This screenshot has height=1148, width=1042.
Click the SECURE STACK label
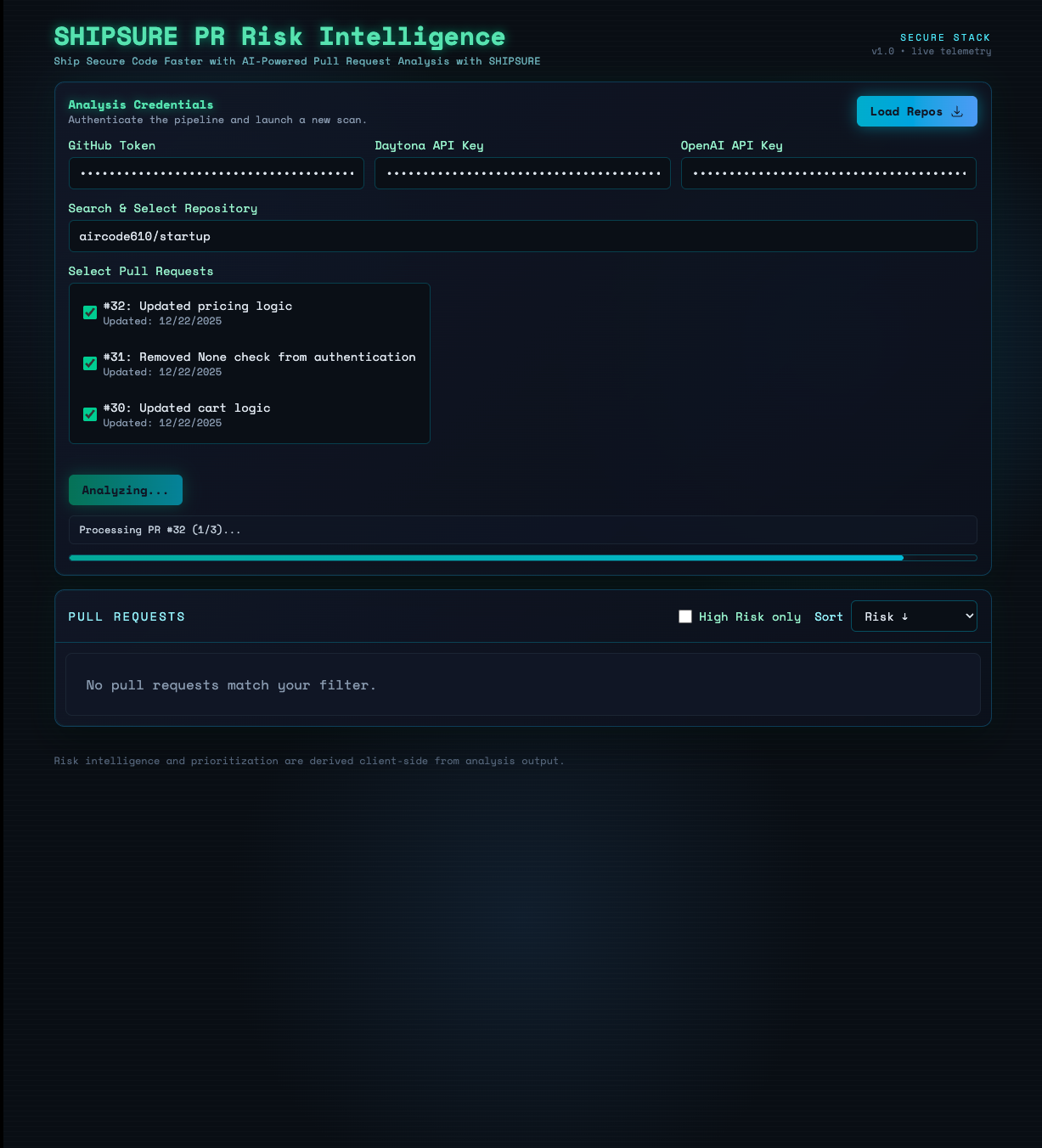tap(945, 37)
